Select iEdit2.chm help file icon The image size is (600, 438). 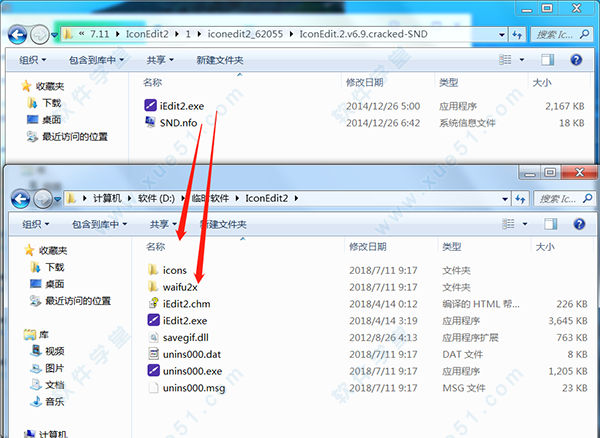tap(153, 303)
